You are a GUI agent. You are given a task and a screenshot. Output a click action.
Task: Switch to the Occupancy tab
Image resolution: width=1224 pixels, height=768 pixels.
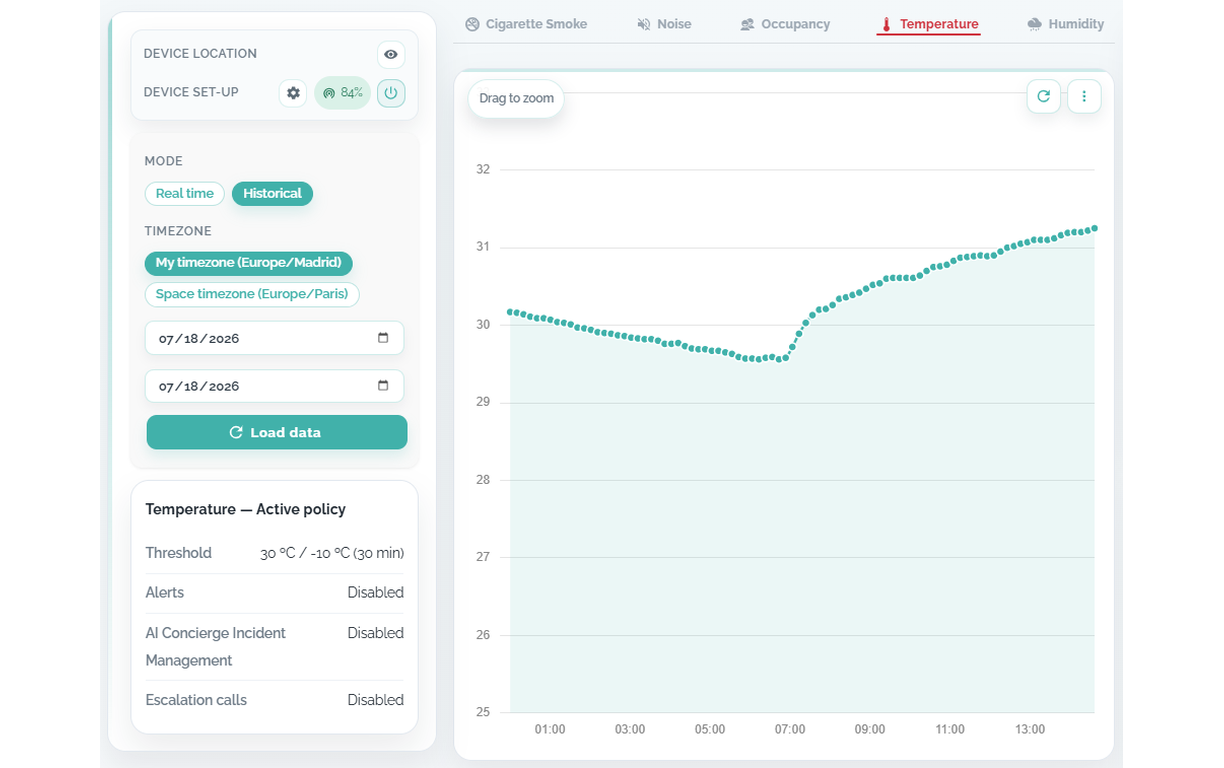click(x=785, y=24)
